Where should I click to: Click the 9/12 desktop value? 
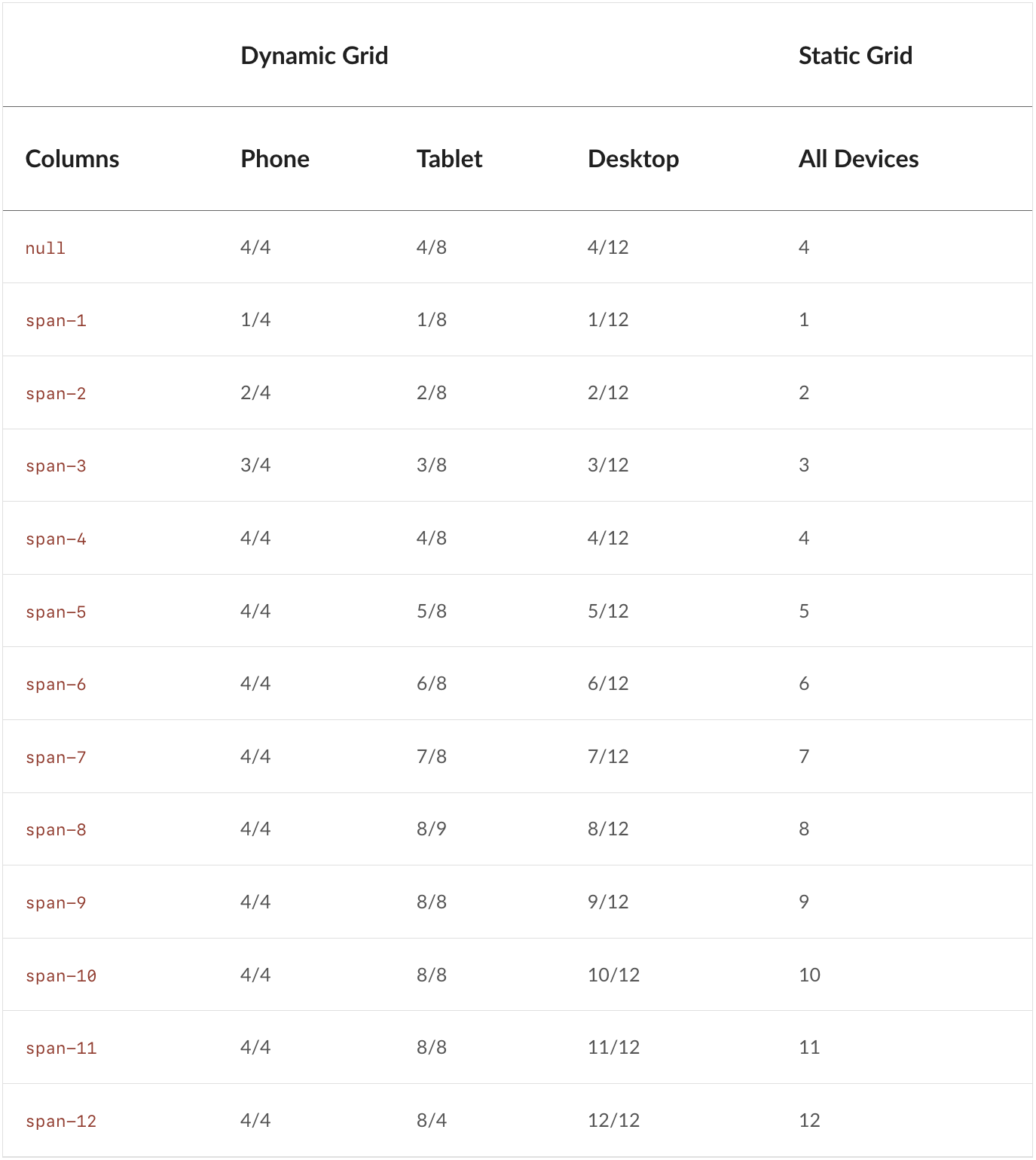608,902
